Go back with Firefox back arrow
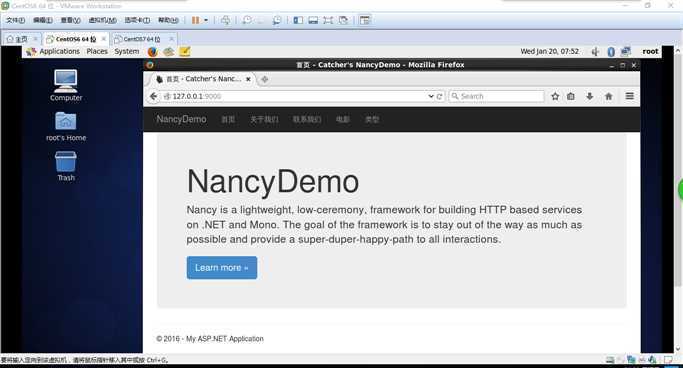Viewport: 683px width, 368px height. click(x=153, y=96)
